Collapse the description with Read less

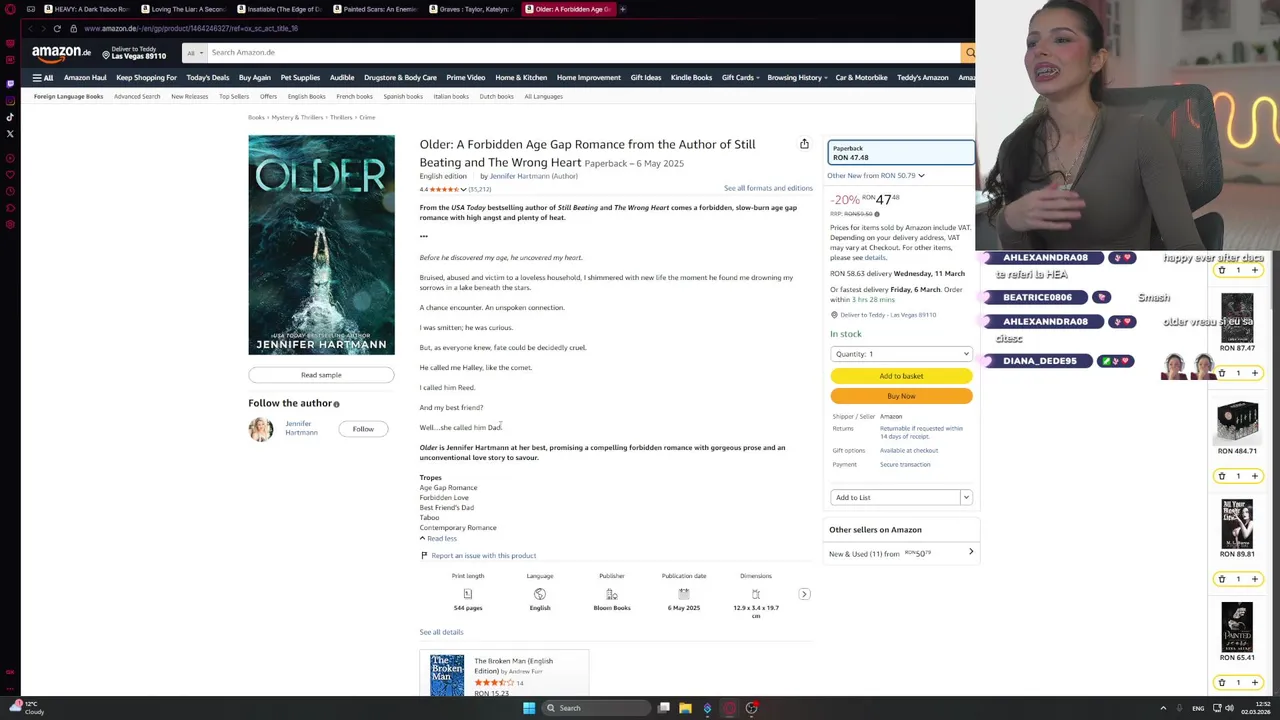[x=438, y=538]
